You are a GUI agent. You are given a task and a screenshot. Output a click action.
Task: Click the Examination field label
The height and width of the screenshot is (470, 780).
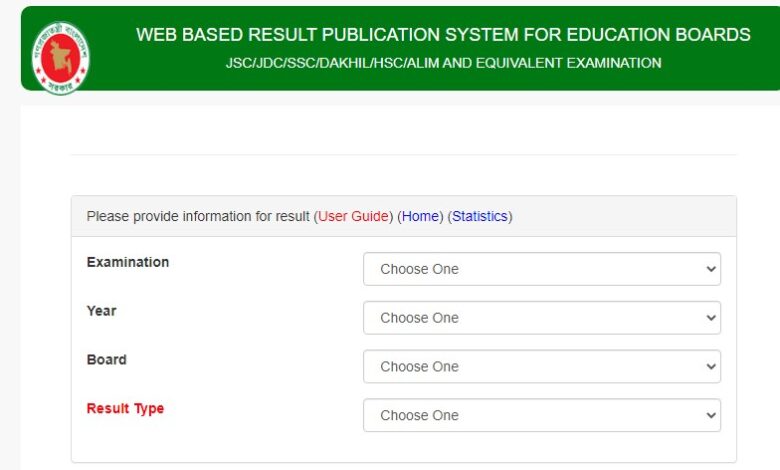[x=128, y=262]
